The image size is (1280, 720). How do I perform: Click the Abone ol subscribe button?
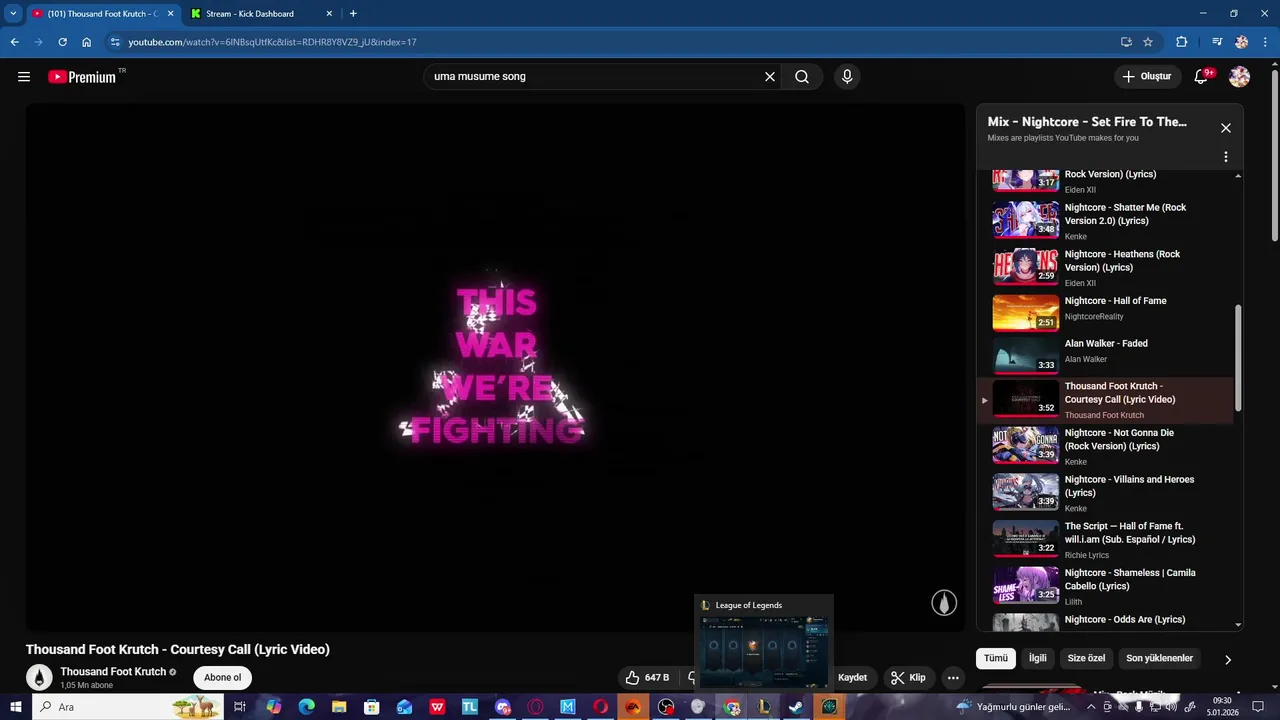[222, 678]
